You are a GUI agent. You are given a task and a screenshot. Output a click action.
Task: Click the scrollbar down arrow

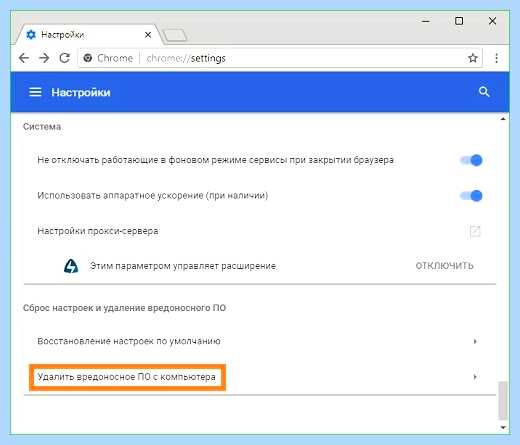click(x=503, y=427)
